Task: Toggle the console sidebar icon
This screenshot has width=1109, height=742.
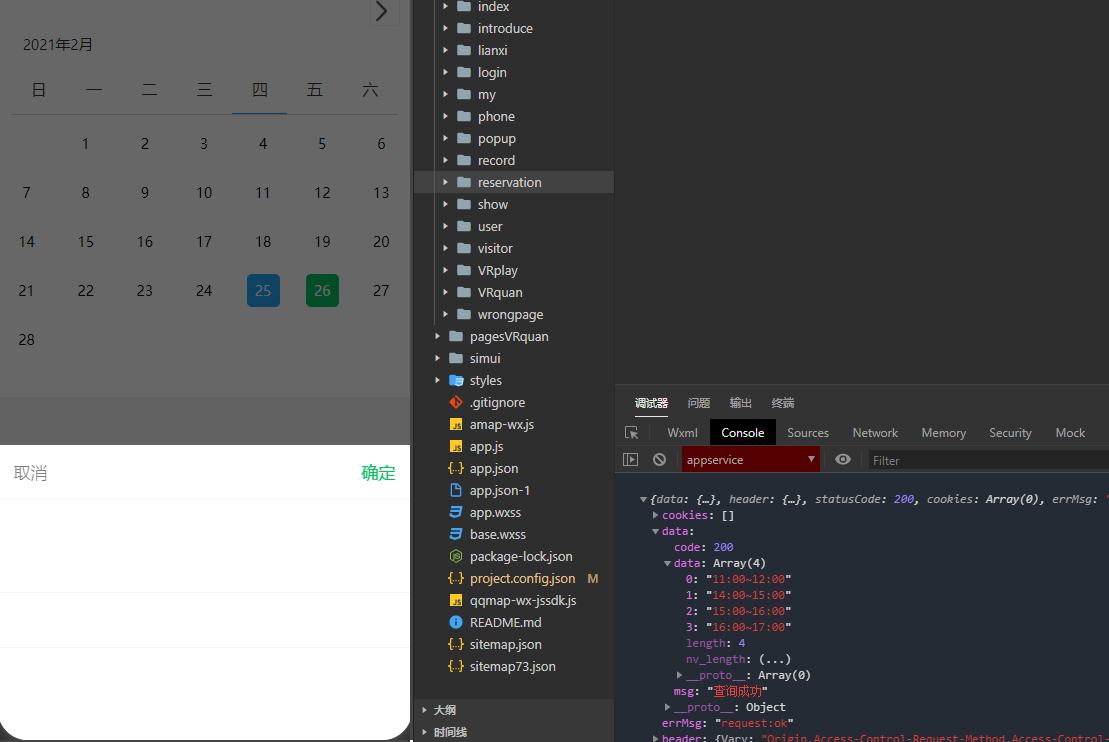Action: 630,460
